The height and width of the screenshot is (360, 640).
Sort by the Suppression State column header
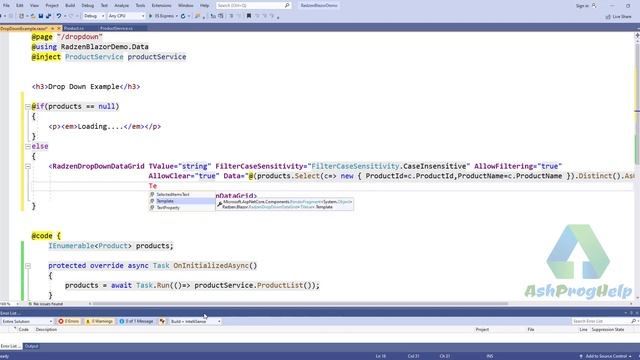pyautogui.click(x=608, y=329)
